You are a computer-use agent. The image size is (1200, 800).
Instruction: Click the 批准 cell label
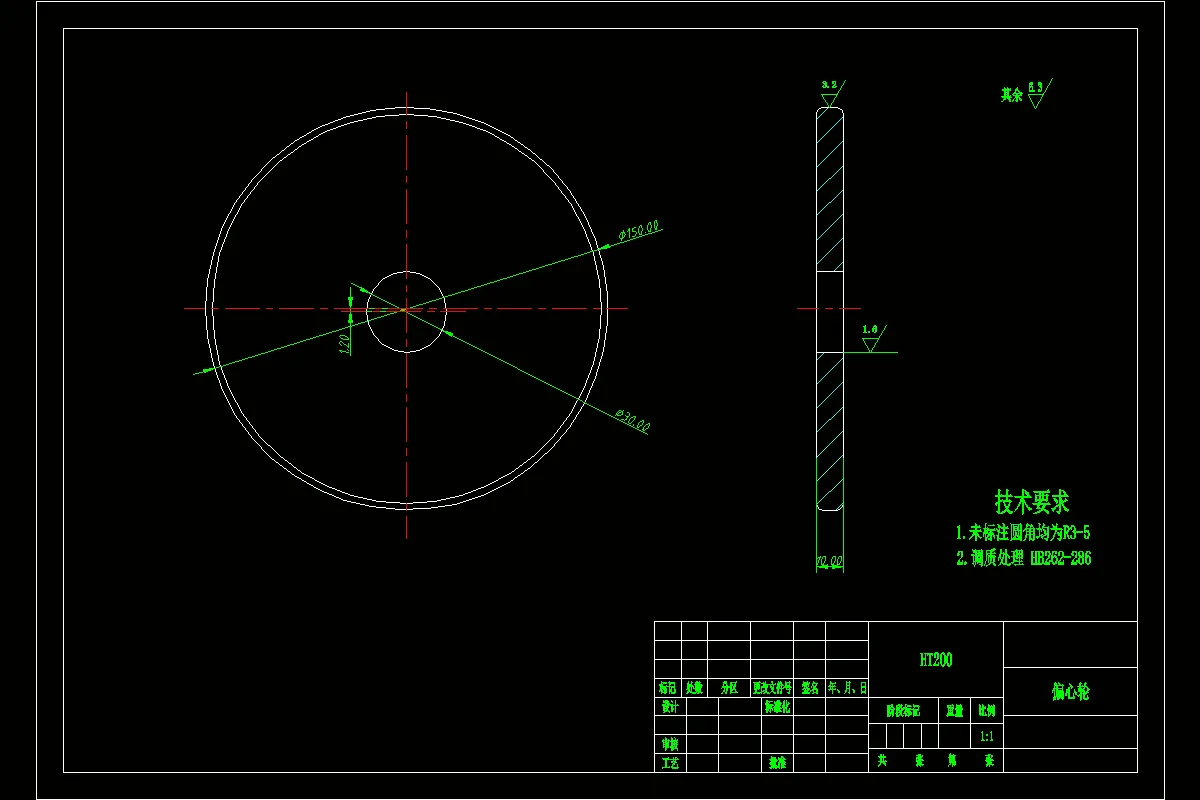coord(777,763)
